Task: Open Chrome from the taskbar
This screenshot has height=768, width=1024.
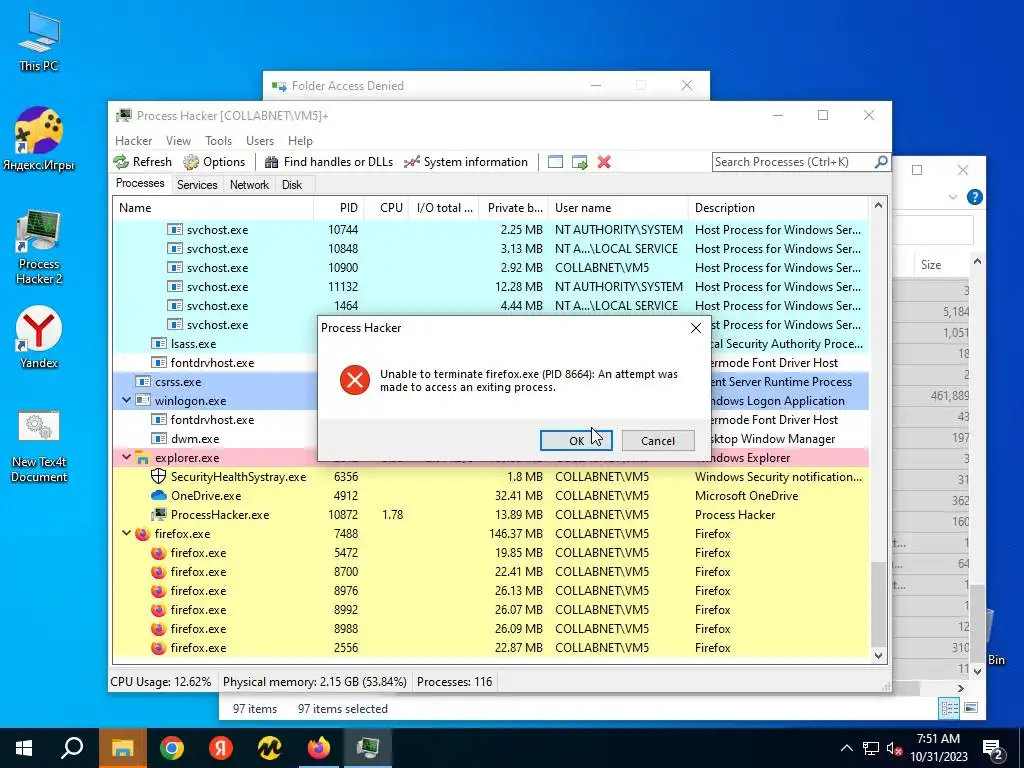Action: [172, 748]
